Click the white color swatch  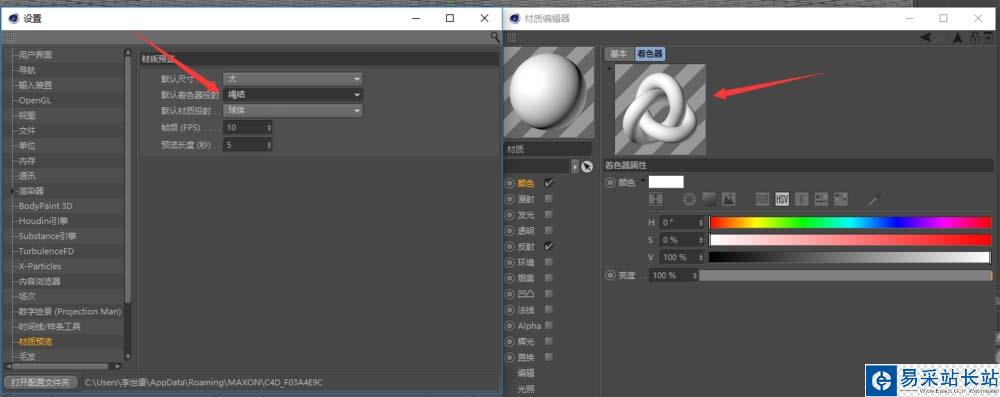(666, 183)
